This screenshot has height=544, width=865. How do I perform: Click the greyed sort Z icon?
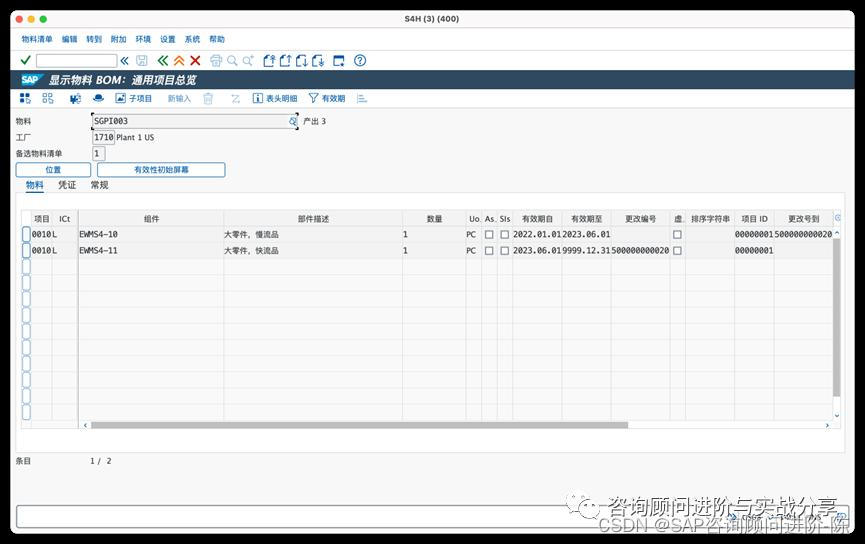pos(236,99)
